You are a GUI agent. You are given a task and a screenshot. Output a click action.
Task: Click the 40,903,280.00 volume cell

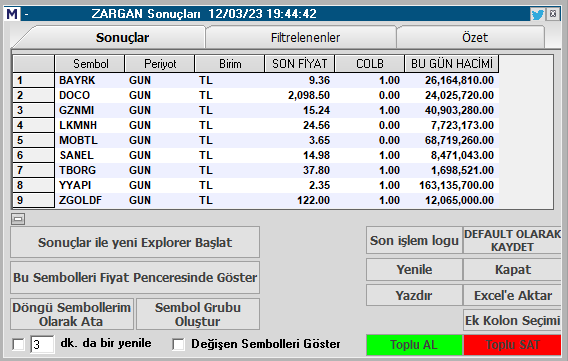[x=451, y=110]
